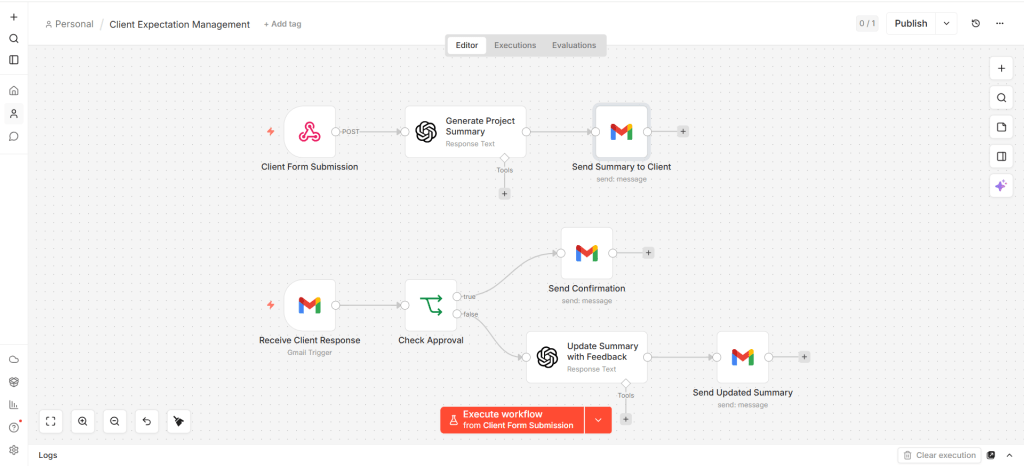The width and height of the screenshot is (1024, 466).
Task: Click the Logs label
Action: click(x=48, y=456)
